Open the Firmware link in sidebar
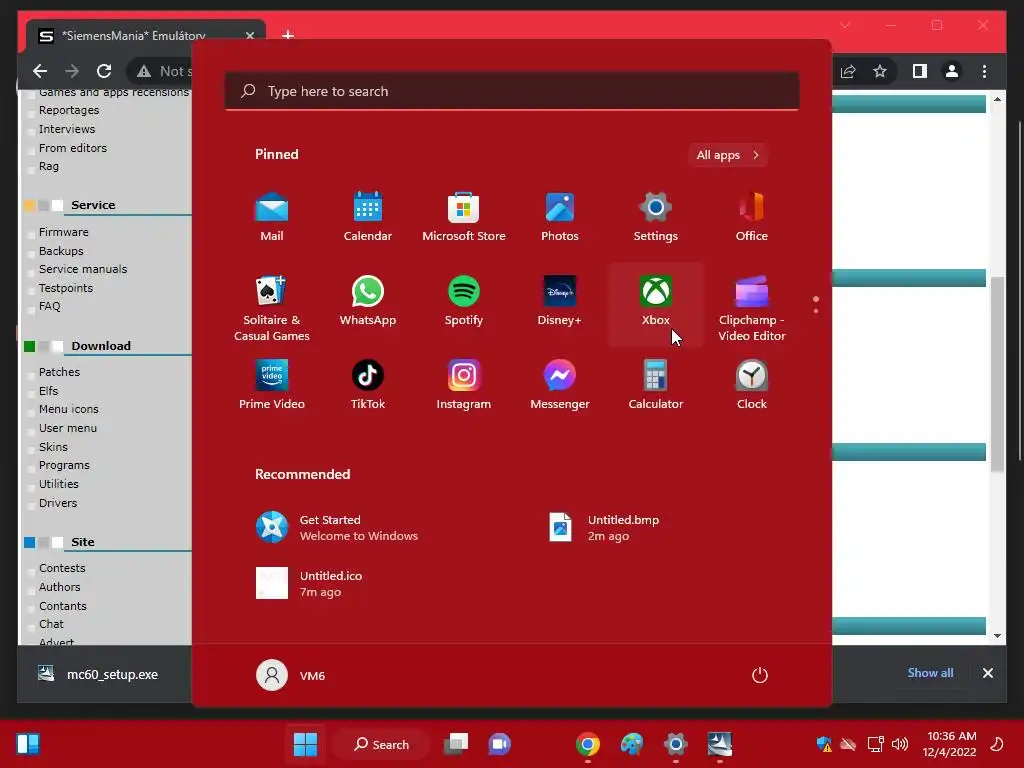Image resolution: width=1024 pixels, height=768 pixels. pos(63,232)
